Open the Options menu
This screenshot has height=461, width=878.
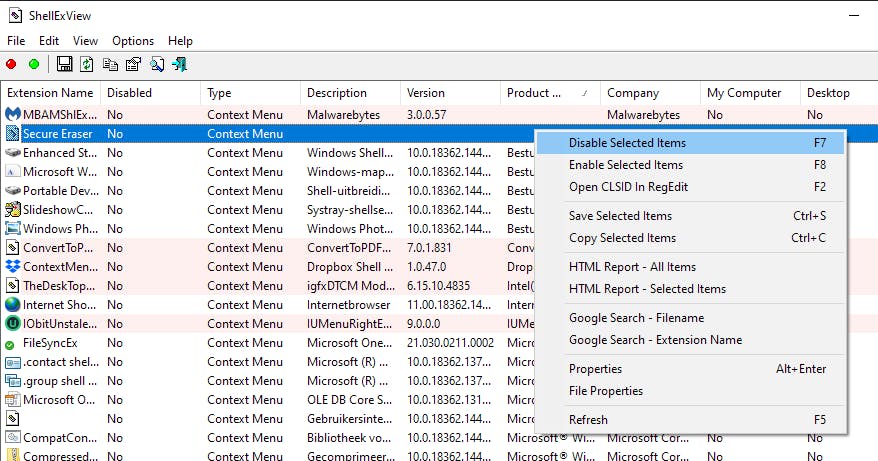pos(133,41)
